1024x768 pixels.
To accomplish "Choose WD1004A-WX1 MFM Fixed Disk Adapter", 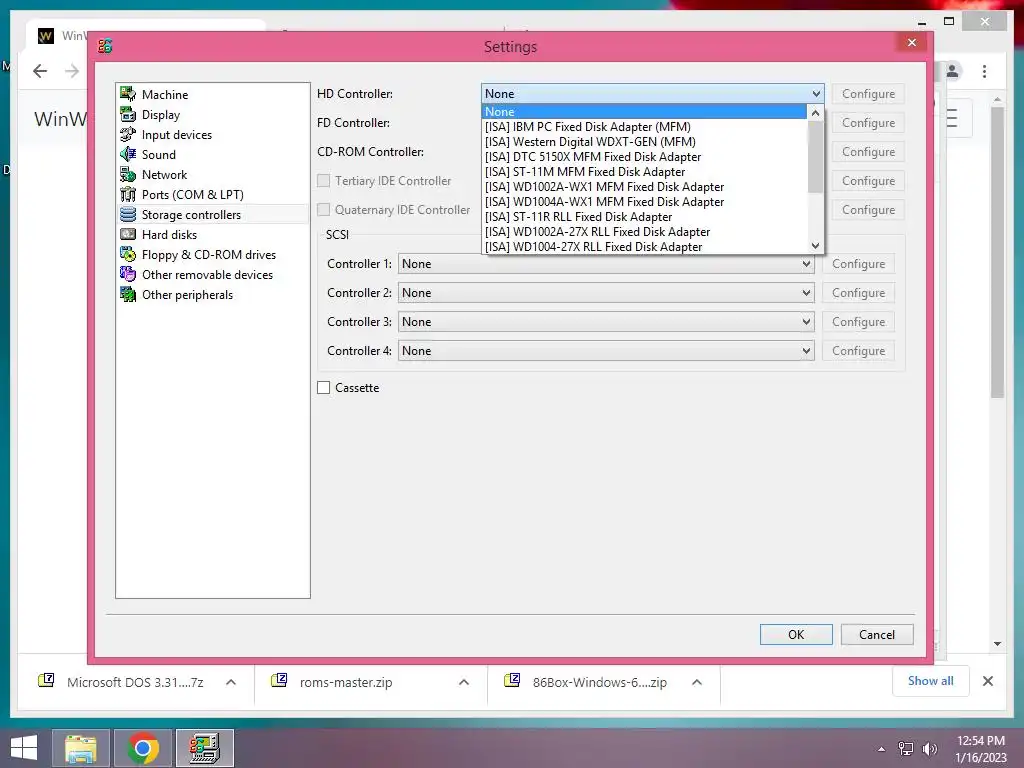I will 645,202.
